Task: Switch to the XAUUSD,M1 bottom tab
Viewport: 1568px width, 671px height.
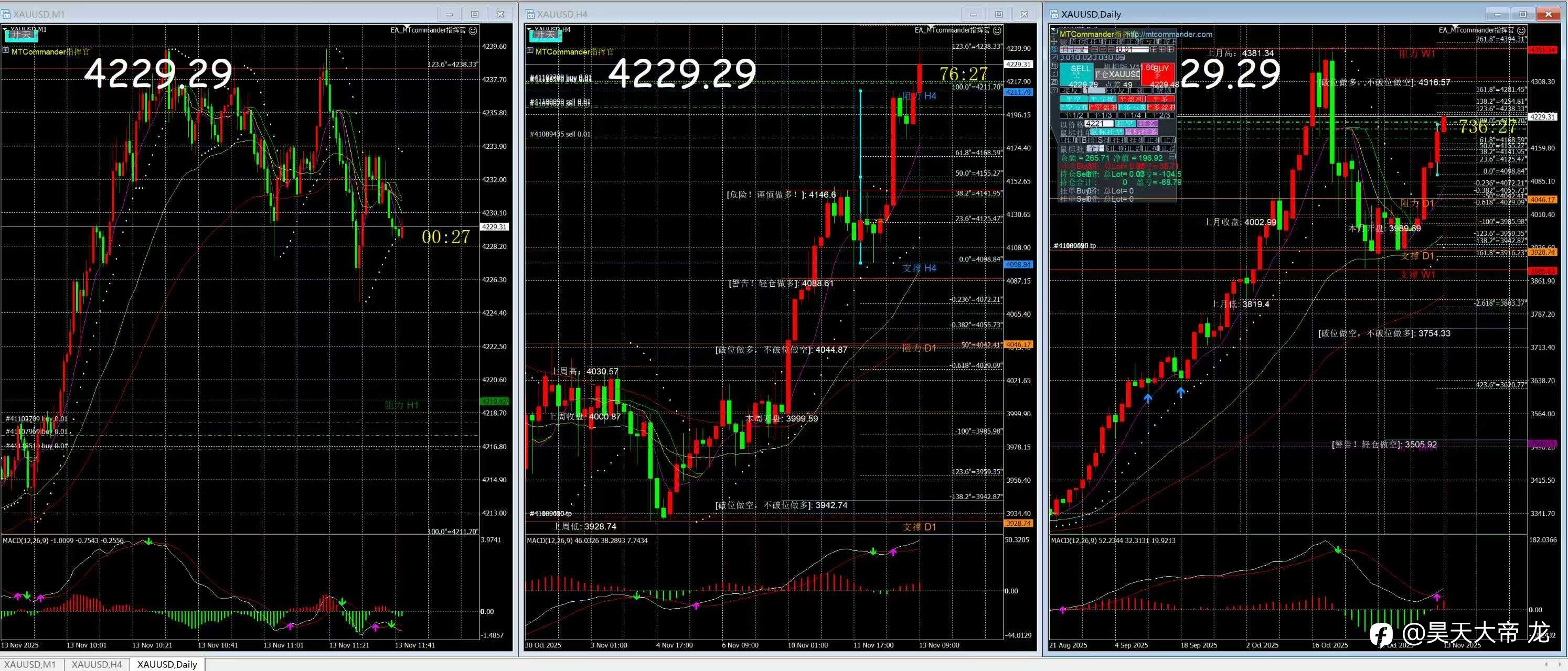Action: click(x=30, y=664)
